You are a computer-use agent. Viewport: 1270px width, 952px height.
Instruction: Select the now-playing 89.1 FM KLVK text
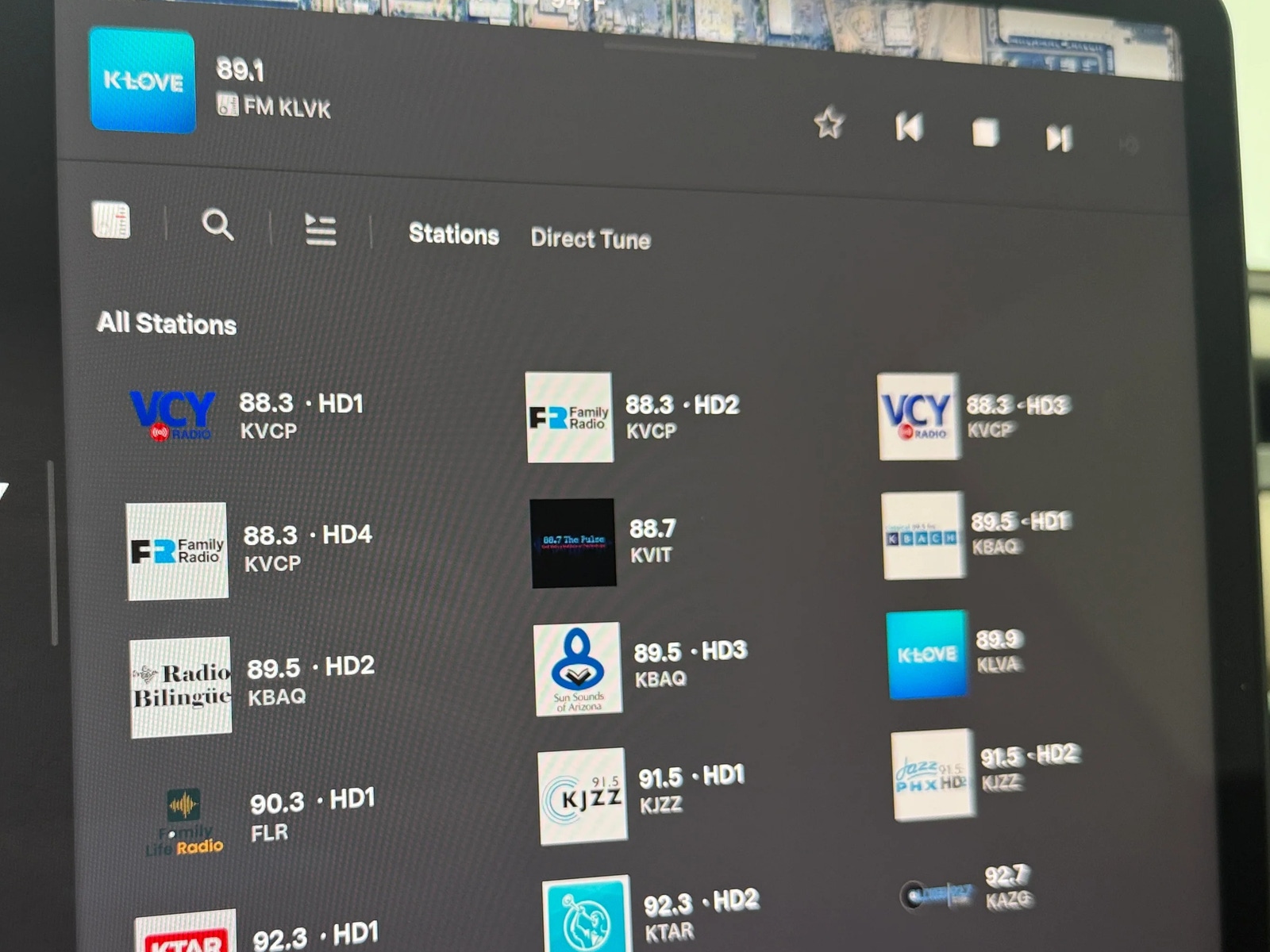(273, 87)
